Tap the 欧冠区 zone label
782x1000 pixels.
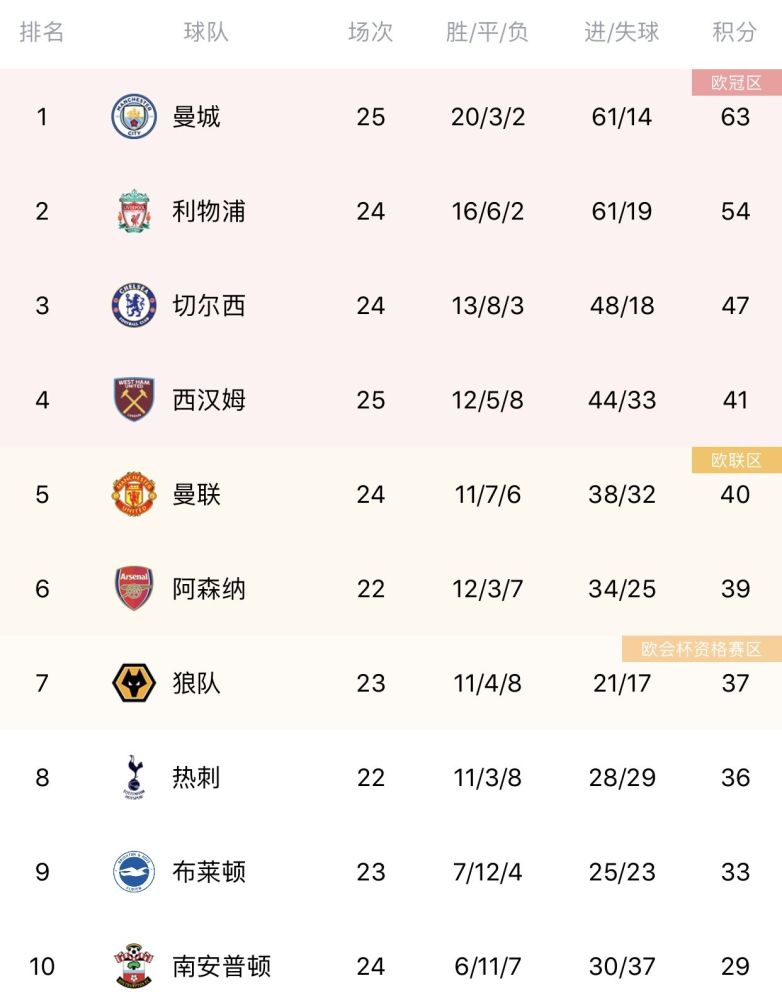pos(737,83)
